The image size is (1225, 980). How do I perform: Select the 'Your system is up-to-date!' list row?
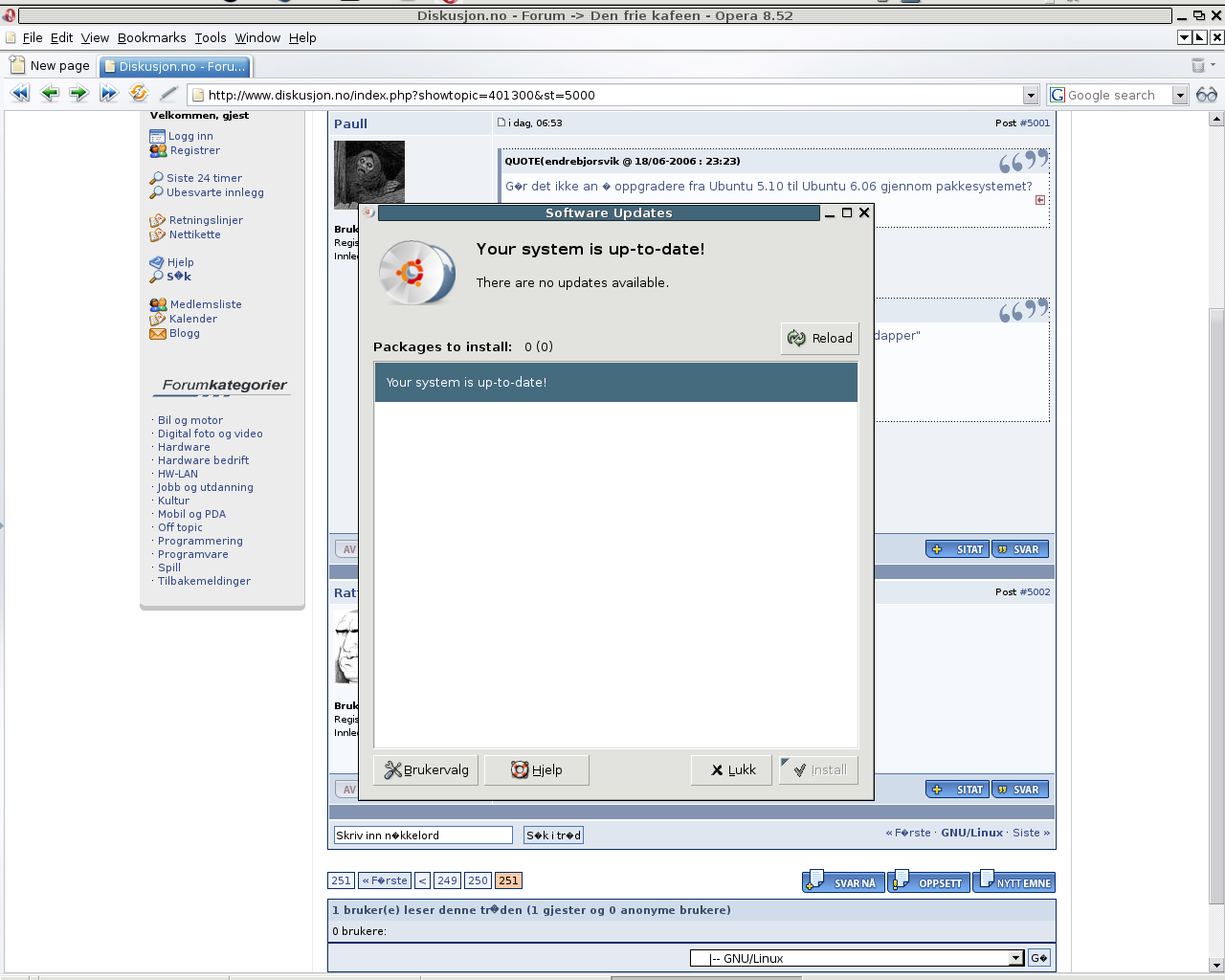point(616,382)
